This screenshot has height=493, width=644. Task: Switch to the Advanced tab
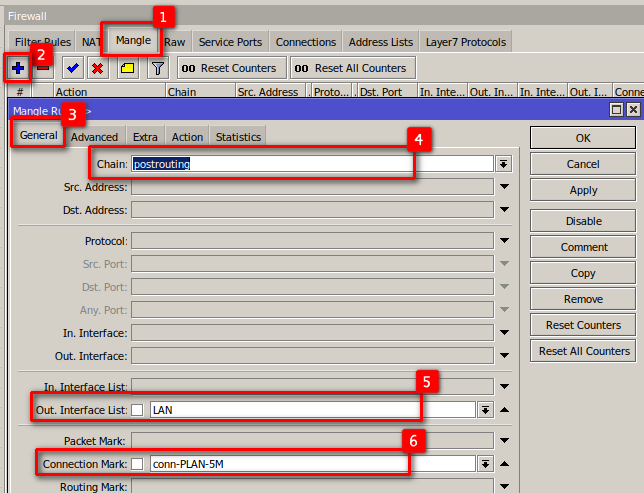tap(95, 137)
